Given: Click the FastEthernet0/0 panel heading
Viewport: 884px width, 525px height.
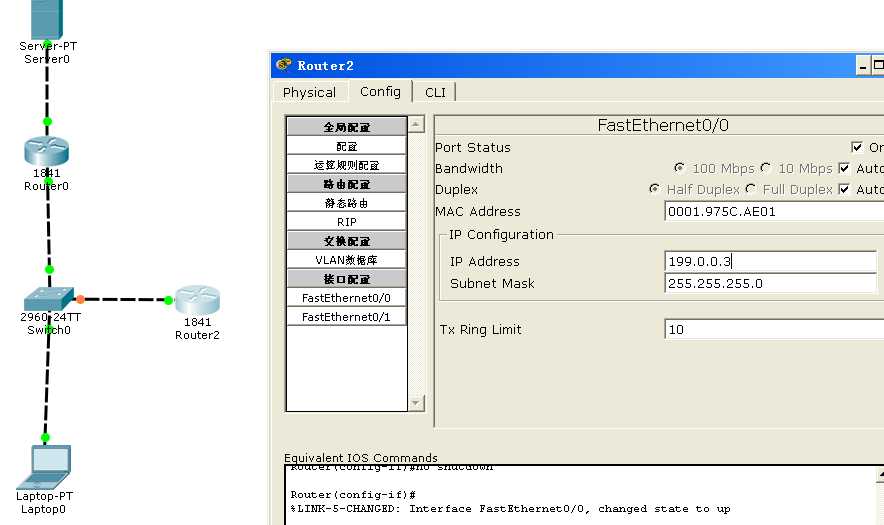Looking at the screenshot, I should [x=662, y=125].
